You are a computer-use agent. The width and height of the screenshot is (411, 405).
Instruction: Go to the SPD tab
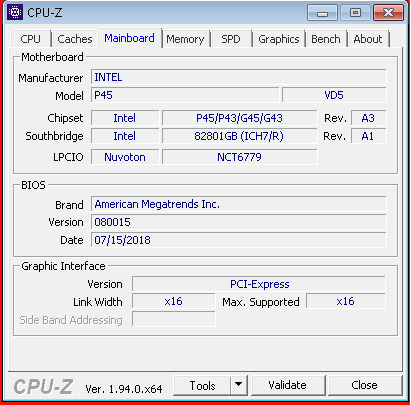tap(231, 39)
